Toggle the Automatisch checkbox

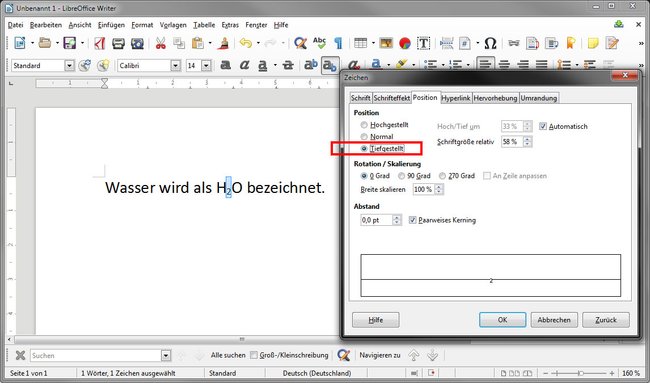tap(543, 126)
